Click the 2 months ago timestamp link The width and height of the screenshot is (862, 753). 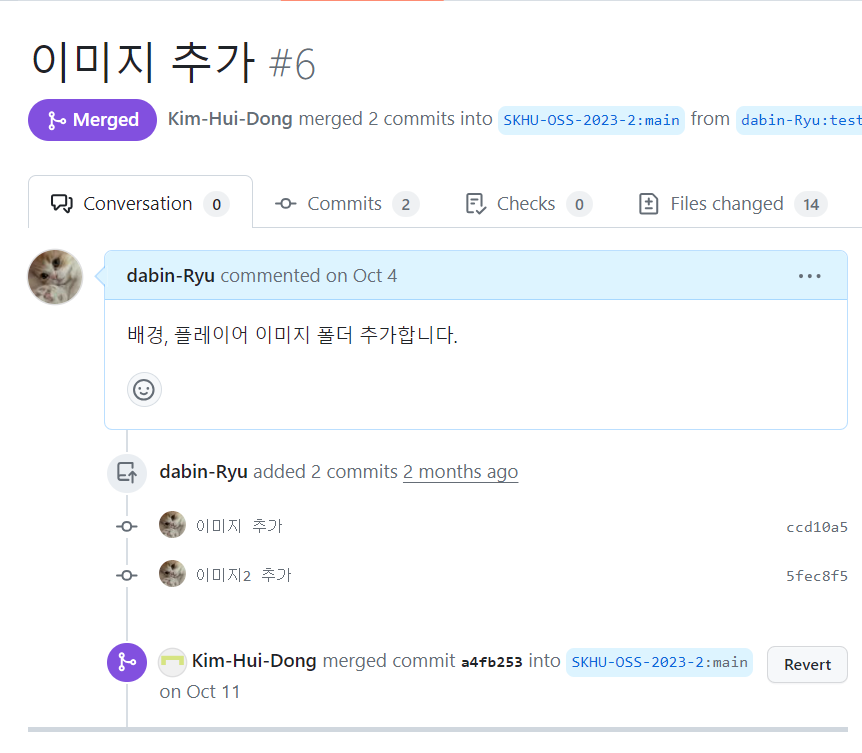coord(460,471)
